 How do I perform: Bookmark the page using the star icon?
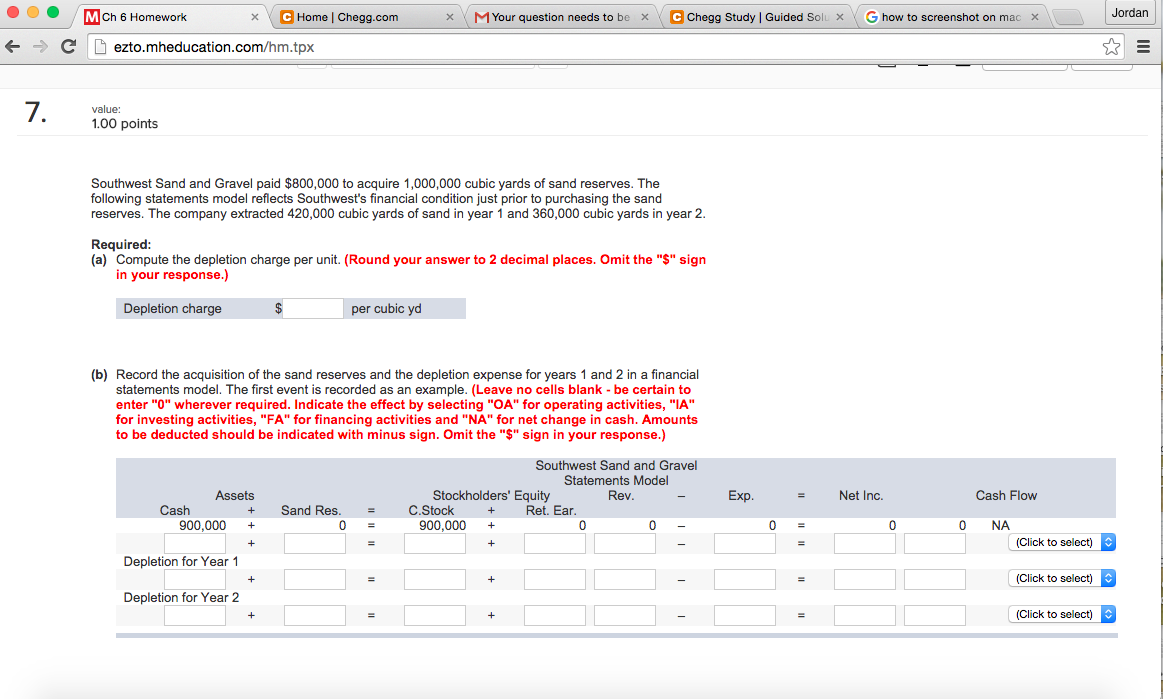tap(1111, 47)
